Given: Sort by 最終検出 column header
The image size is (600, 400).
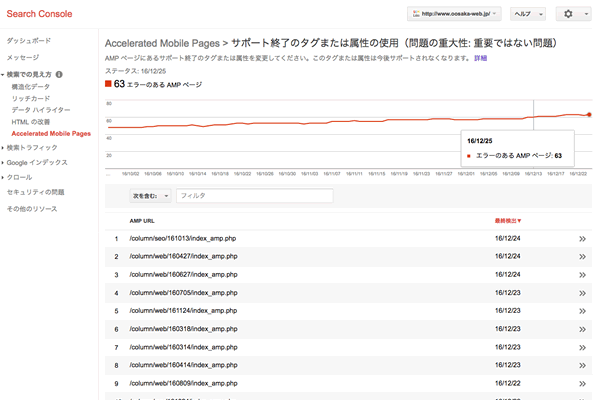Looking at the screenshot, I should [x=508, y=221].
